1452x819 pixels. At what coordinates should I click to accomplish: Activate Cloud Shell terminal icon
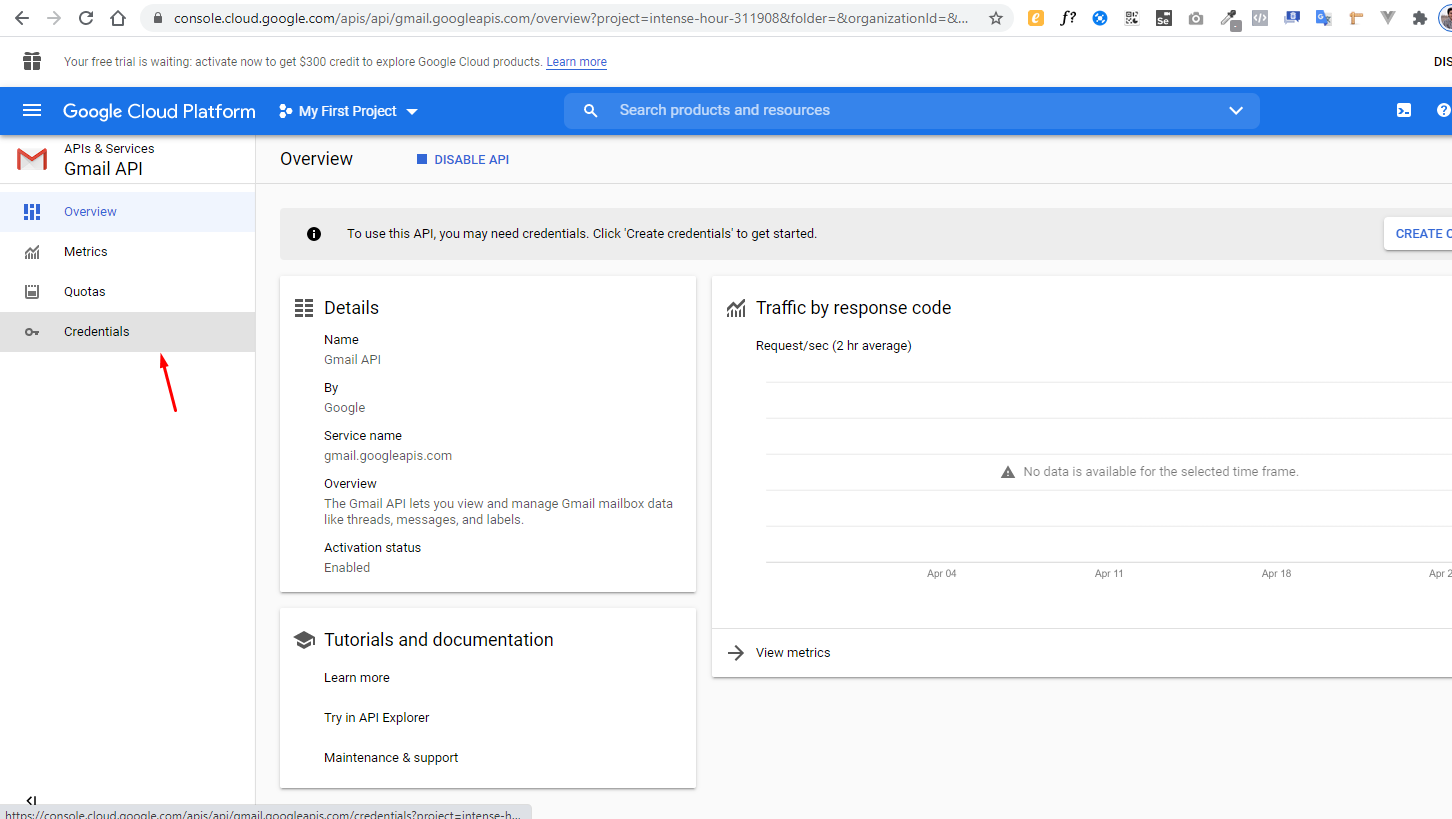1404,110
